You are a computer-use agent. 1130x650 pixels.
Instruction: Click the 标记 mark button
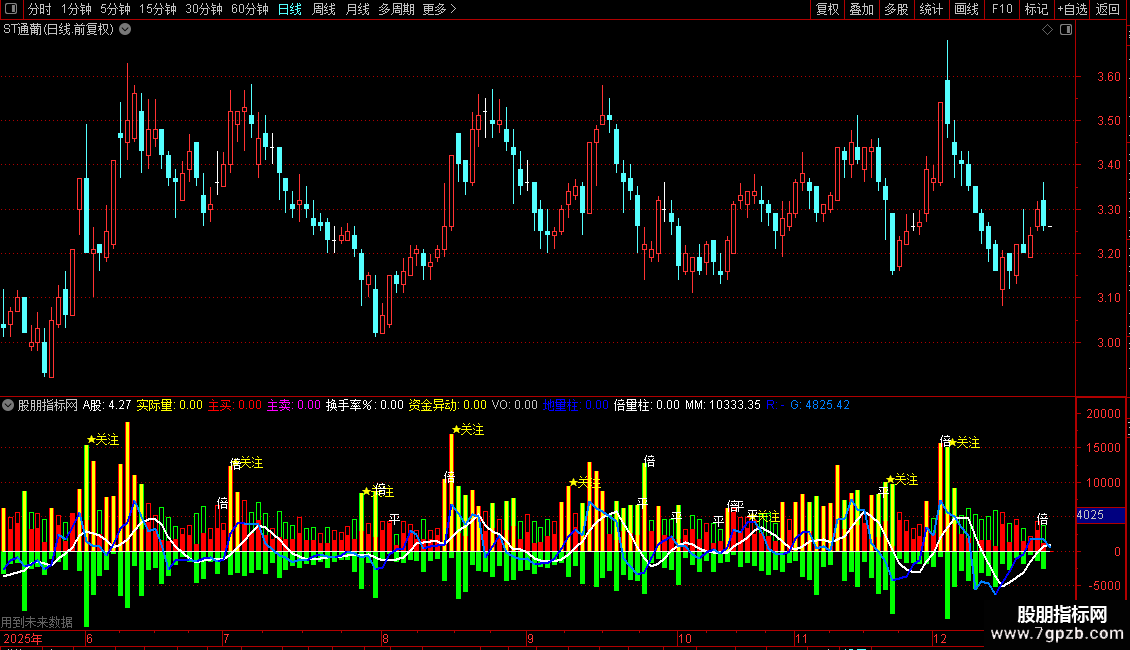[1036, 9]
